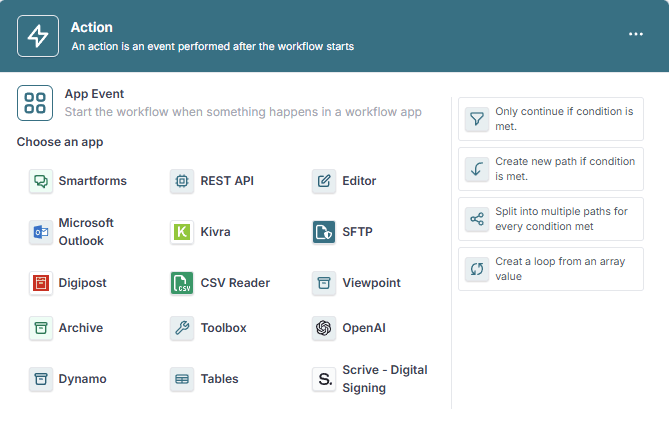Select the OpenAI logo icon

[x=324, y=328]
